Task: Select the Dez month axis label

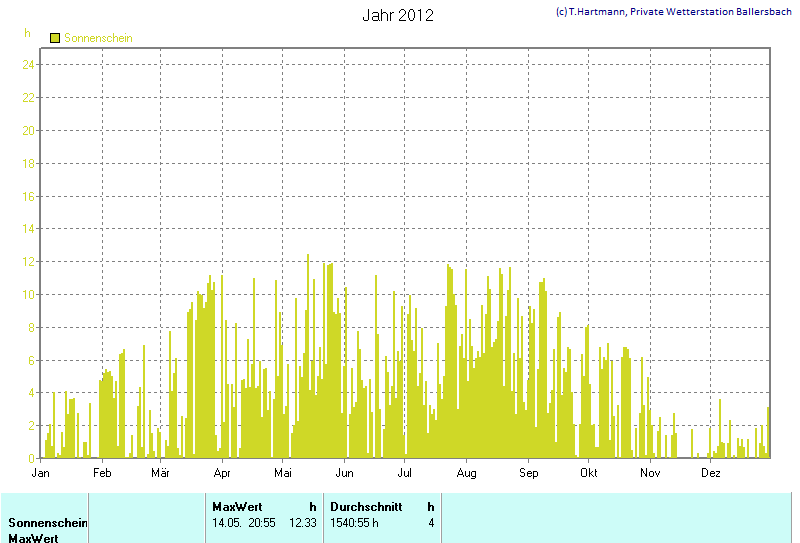Action: tap(711, 473)
